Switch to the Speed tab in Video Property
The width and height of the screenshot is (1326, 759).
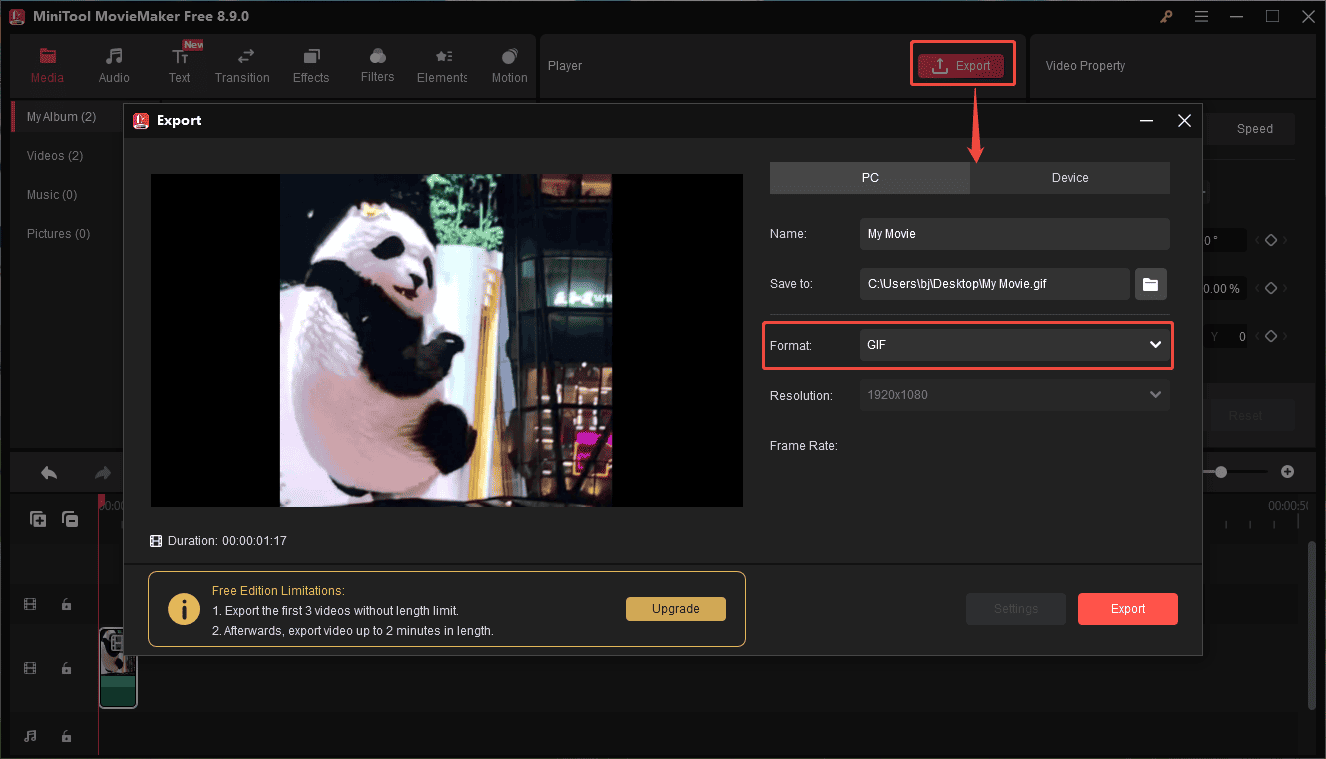coord(1255,129)
